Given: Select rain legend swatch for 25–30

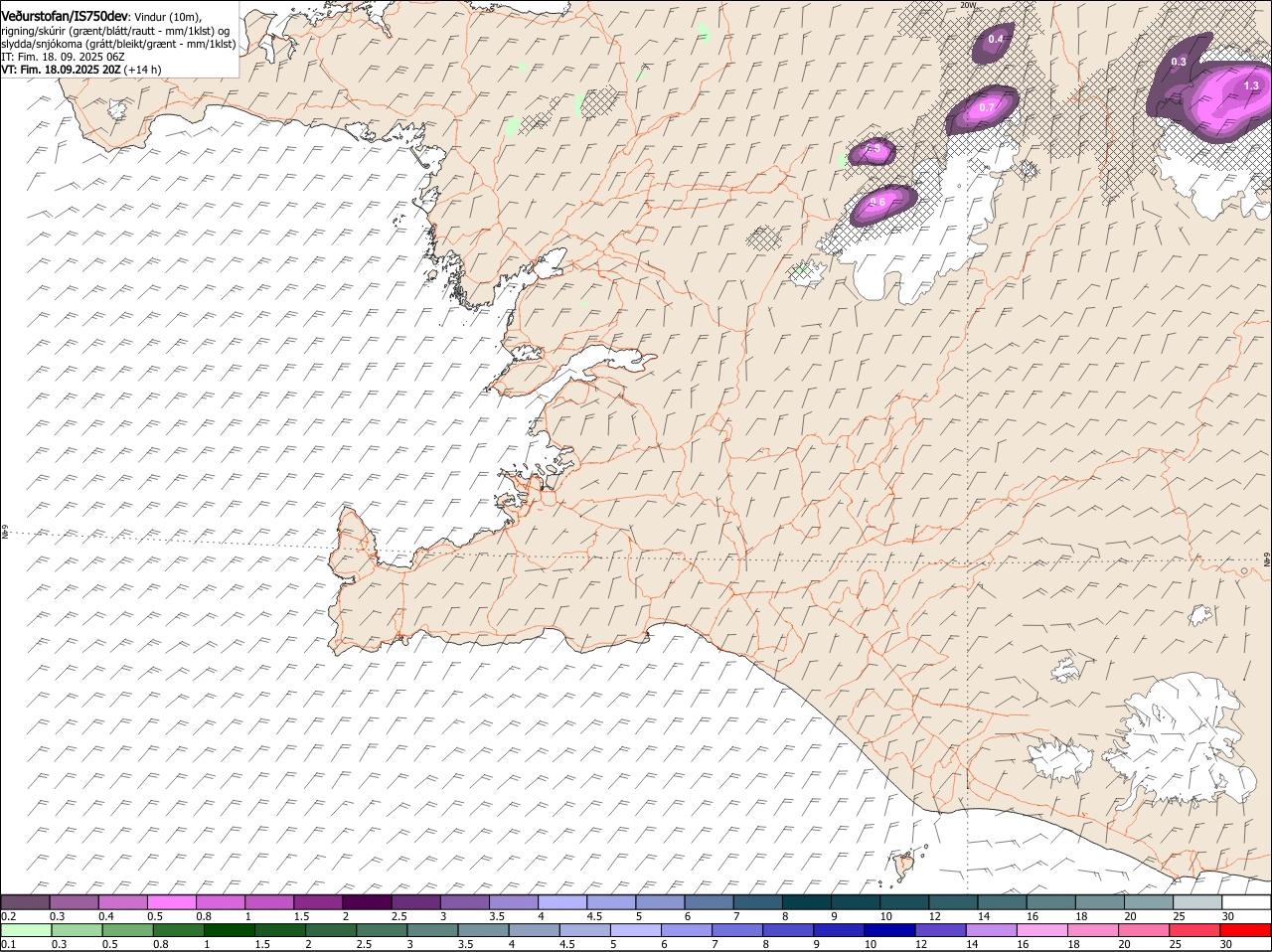Looking at the screenshot, I should point(1194,930).
